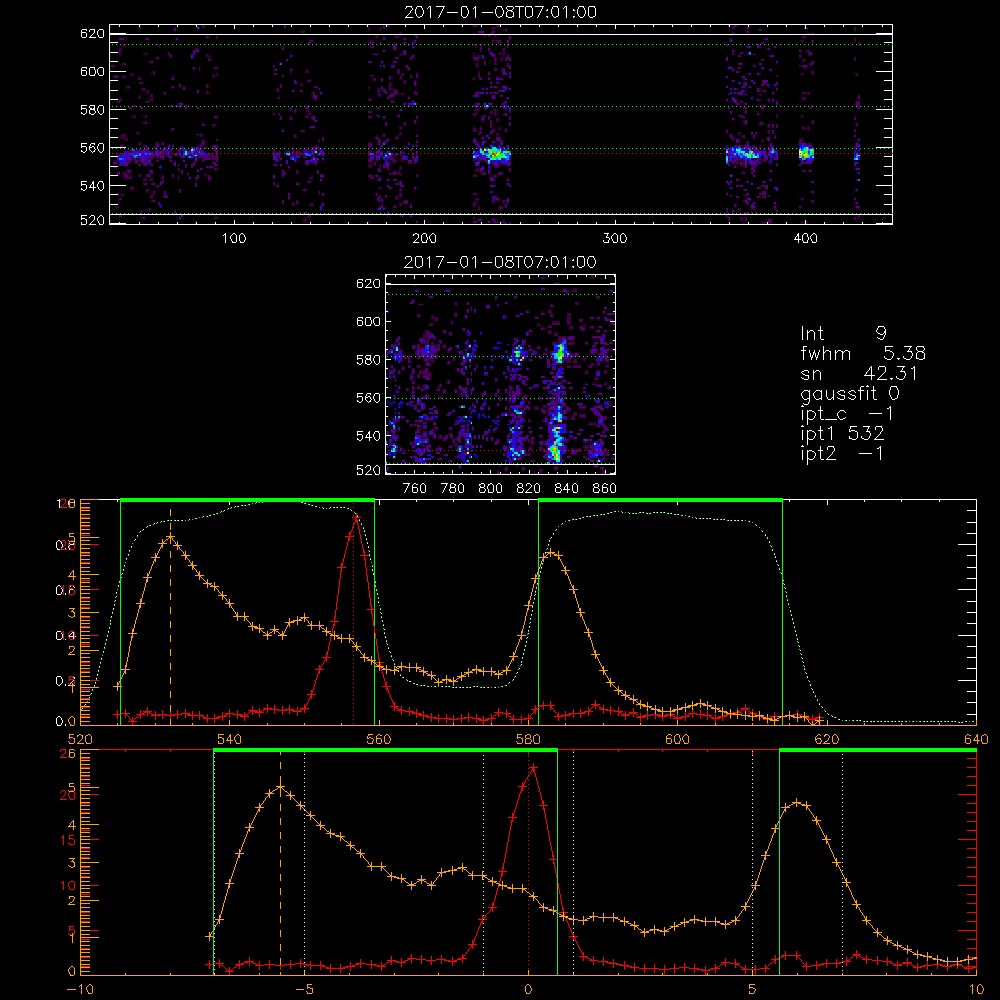This screenshot has height=1000, width=1000.
Task: Click y-axis label 600 on middle image
Action: [x=368, y=321]
